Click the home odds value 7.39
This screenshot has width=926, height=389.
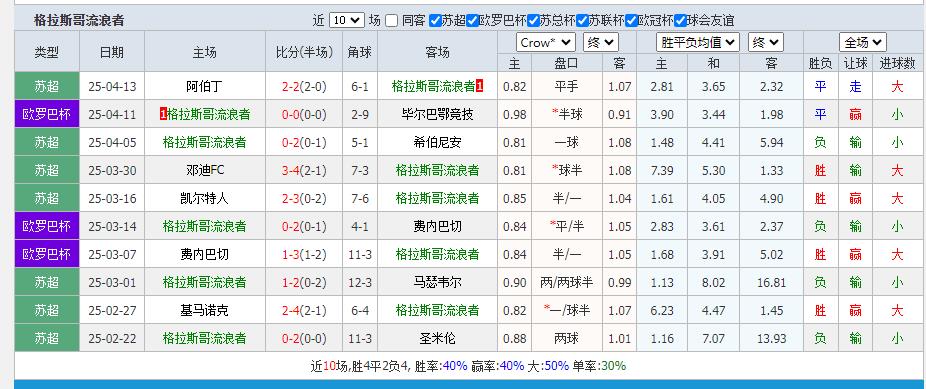[x=661, y=171]
